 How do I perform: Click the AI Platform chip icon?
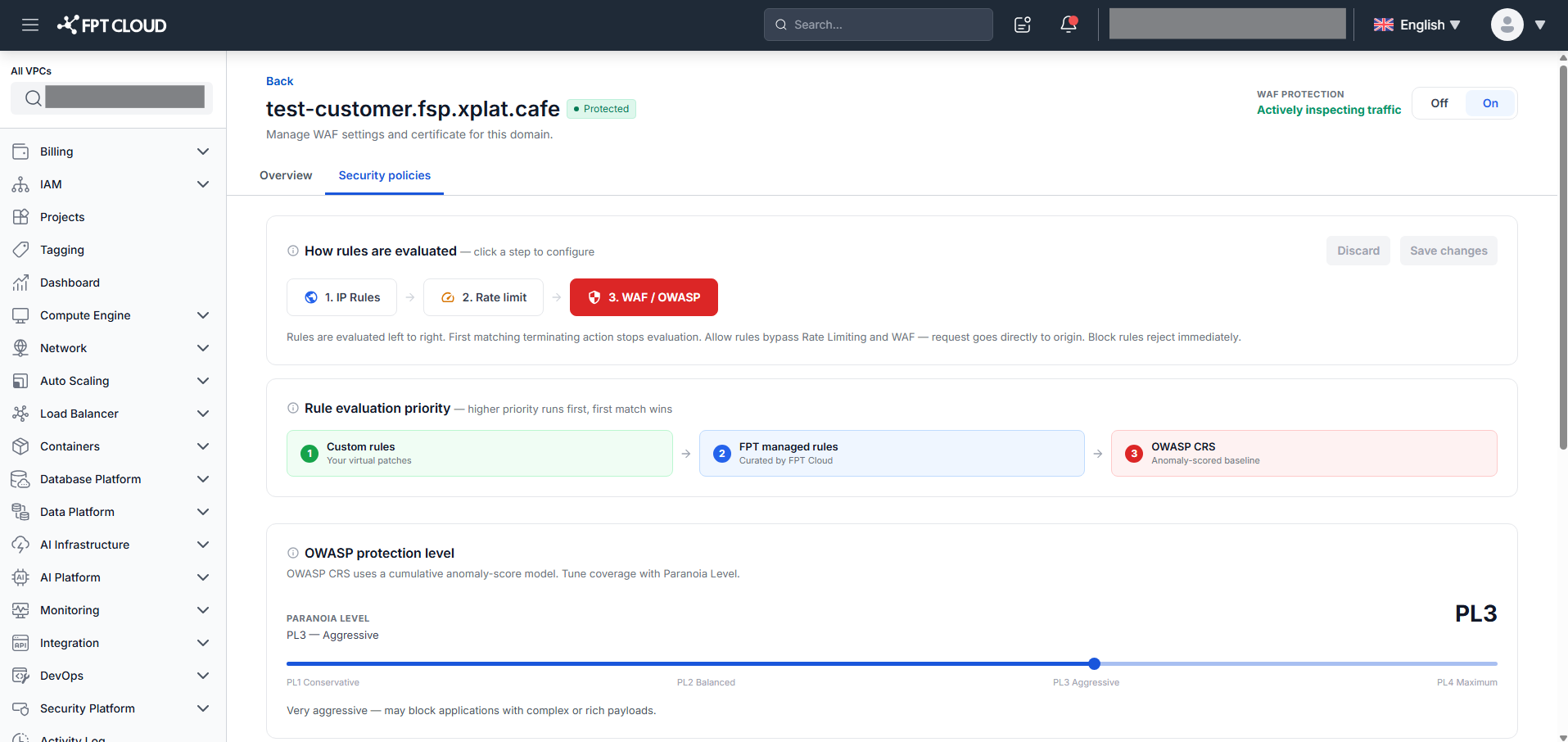[x=20, y=577]
